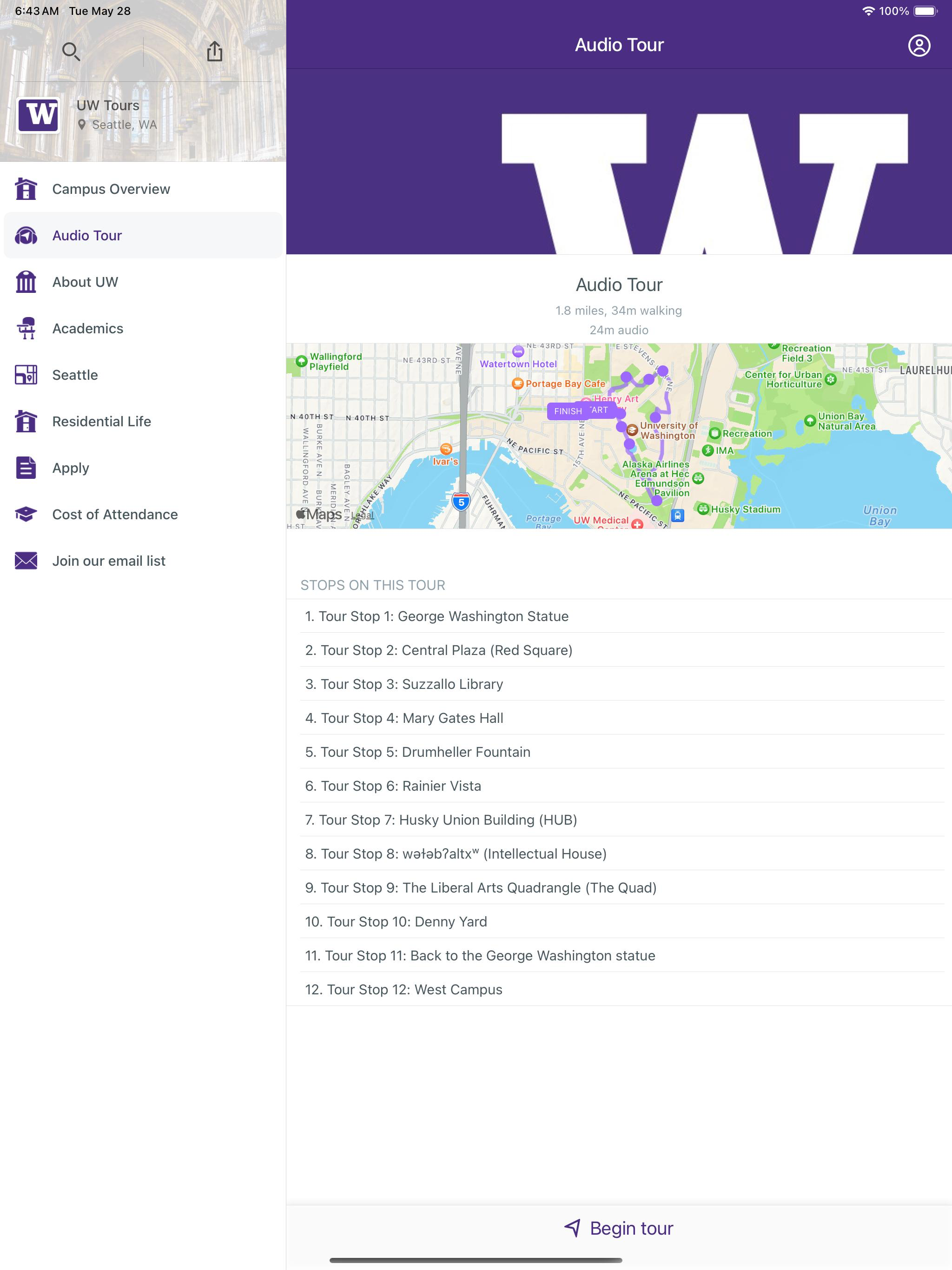Click the Apply document icon
The width and height of the screenshot is (952, 1270).
26,468
